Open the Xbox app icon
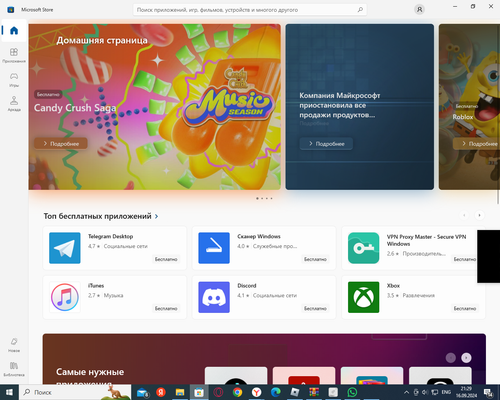 (363, 297)
